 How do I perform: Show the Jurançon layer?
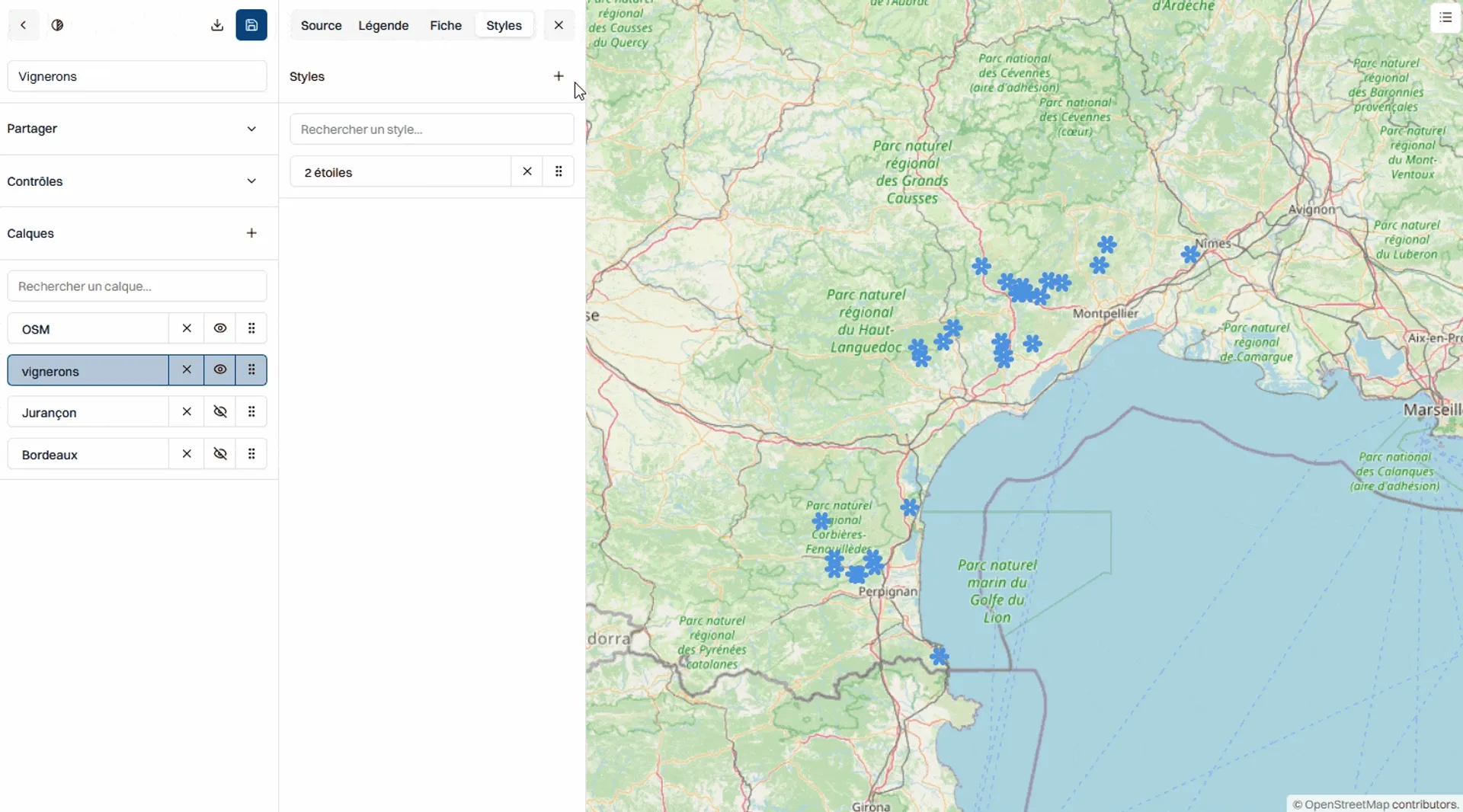coord(220,412)
